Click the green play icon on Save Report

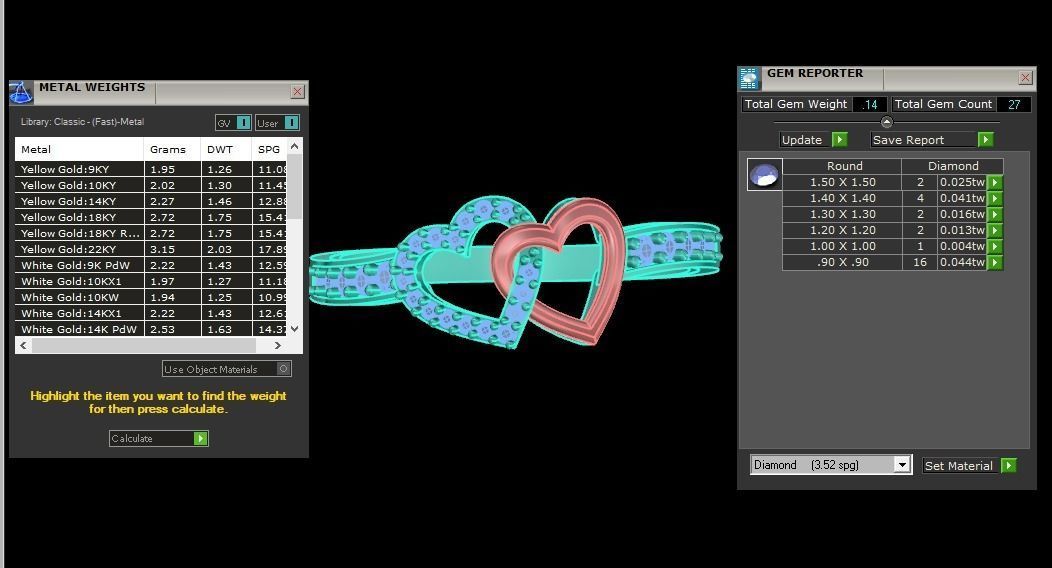click(986, 139)
